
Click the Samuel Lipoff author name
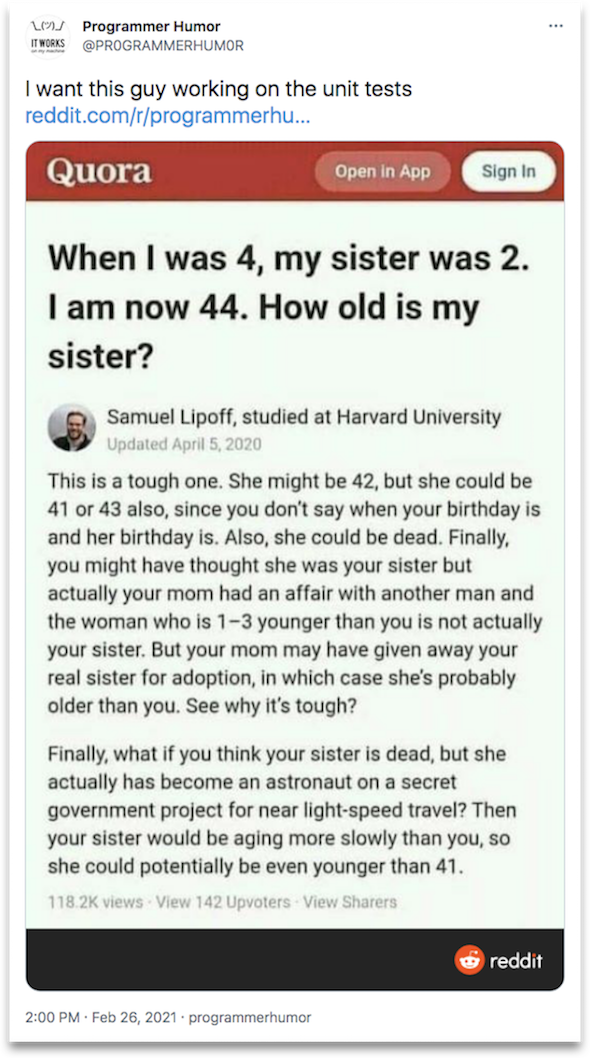tap(170, 417)
